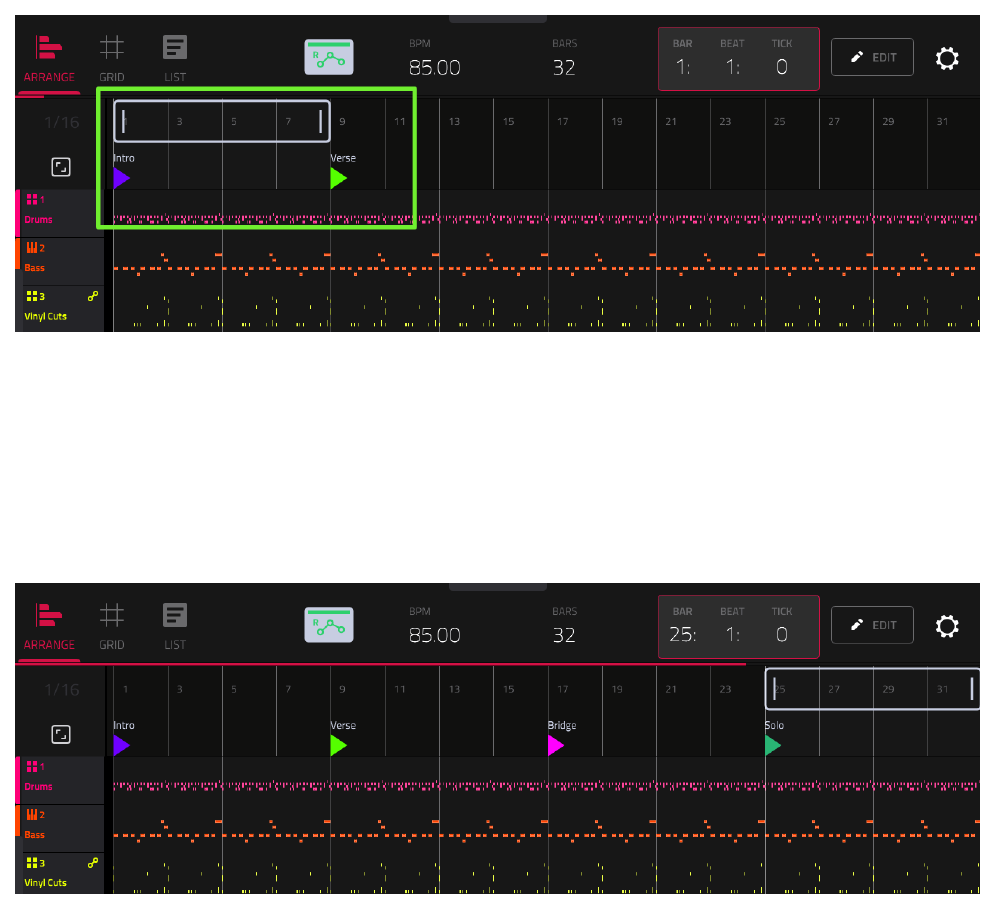Open settings gear in the top screenshot
This screenshot has width=996, height=910.
coord(947,58)
